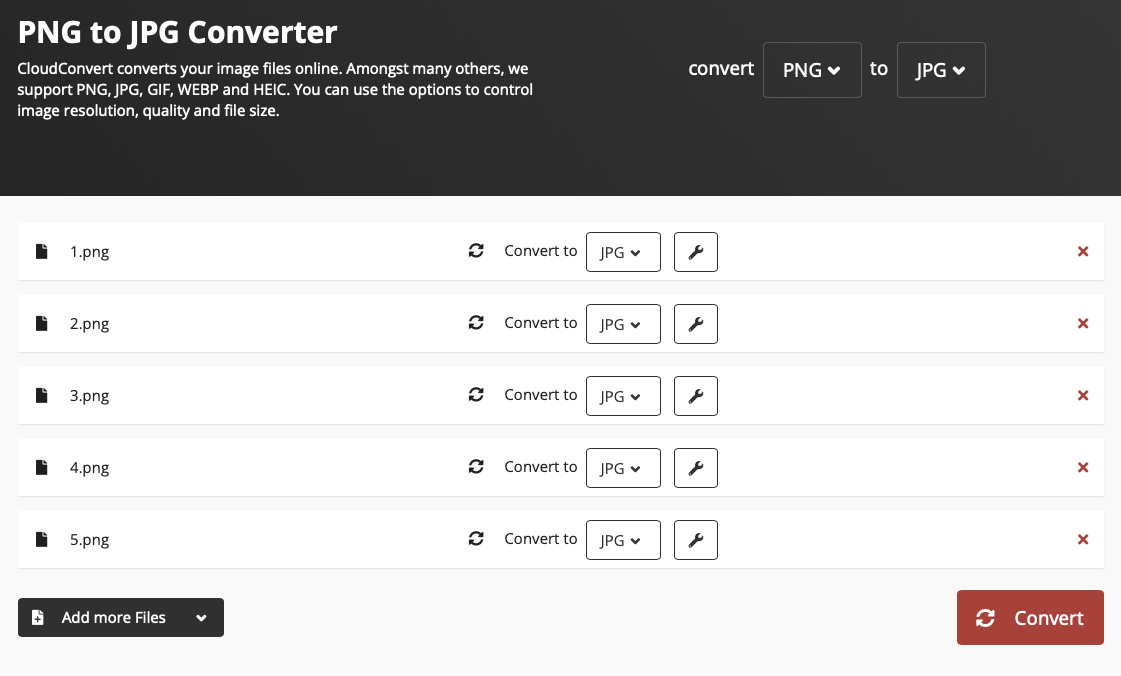Change output format for 1.png
The height and width of the screenshot is (676, 1121).
point(623,252)
